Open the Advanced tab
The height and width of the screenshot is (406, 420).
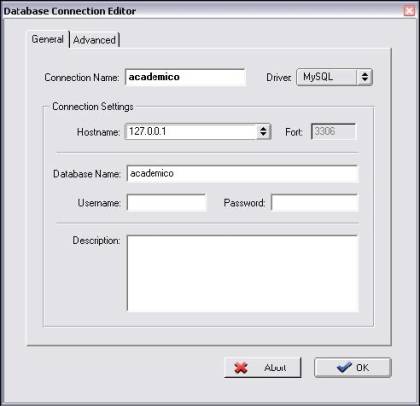tap(94, 40)
